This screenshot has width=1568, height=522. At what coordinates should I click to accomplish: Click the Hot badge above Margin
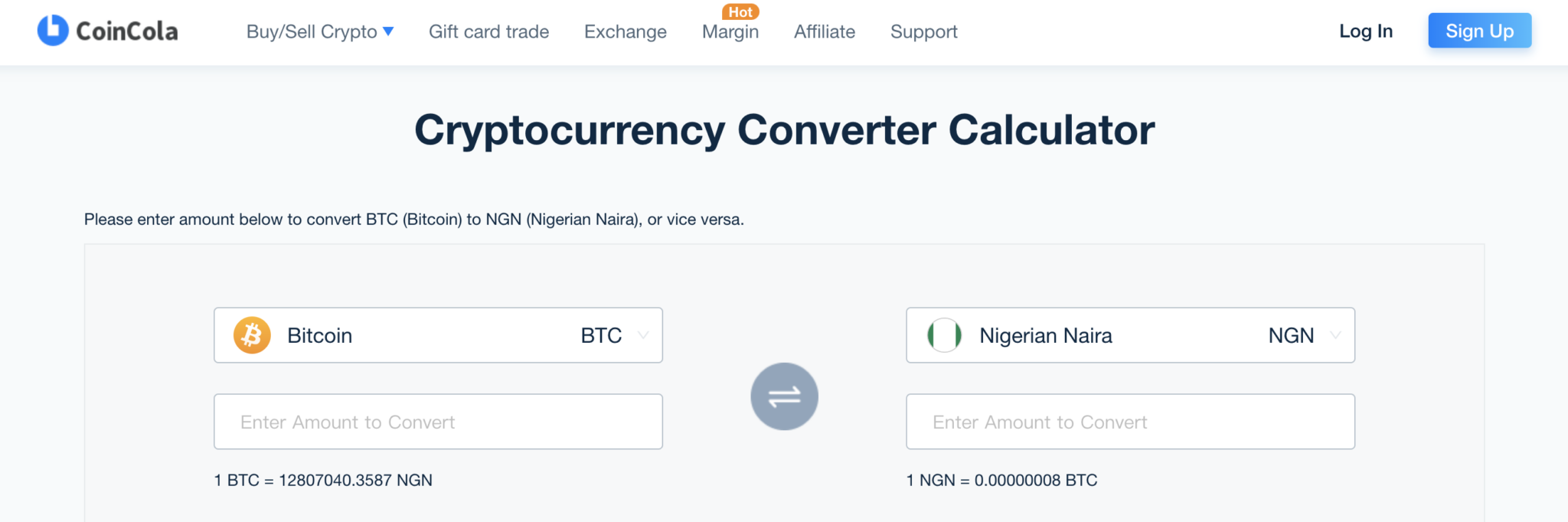(740, 11)
